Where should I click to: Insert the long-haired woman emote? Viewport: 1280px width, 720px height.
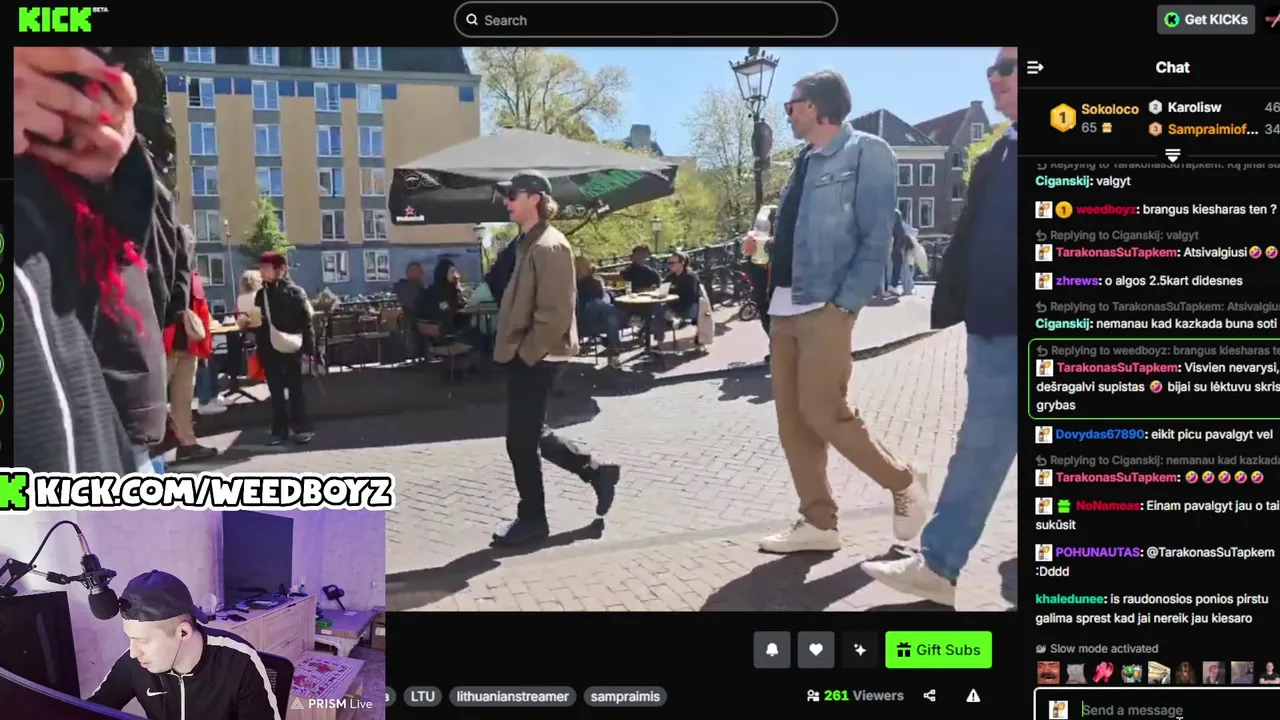(x=1186, y=673)
